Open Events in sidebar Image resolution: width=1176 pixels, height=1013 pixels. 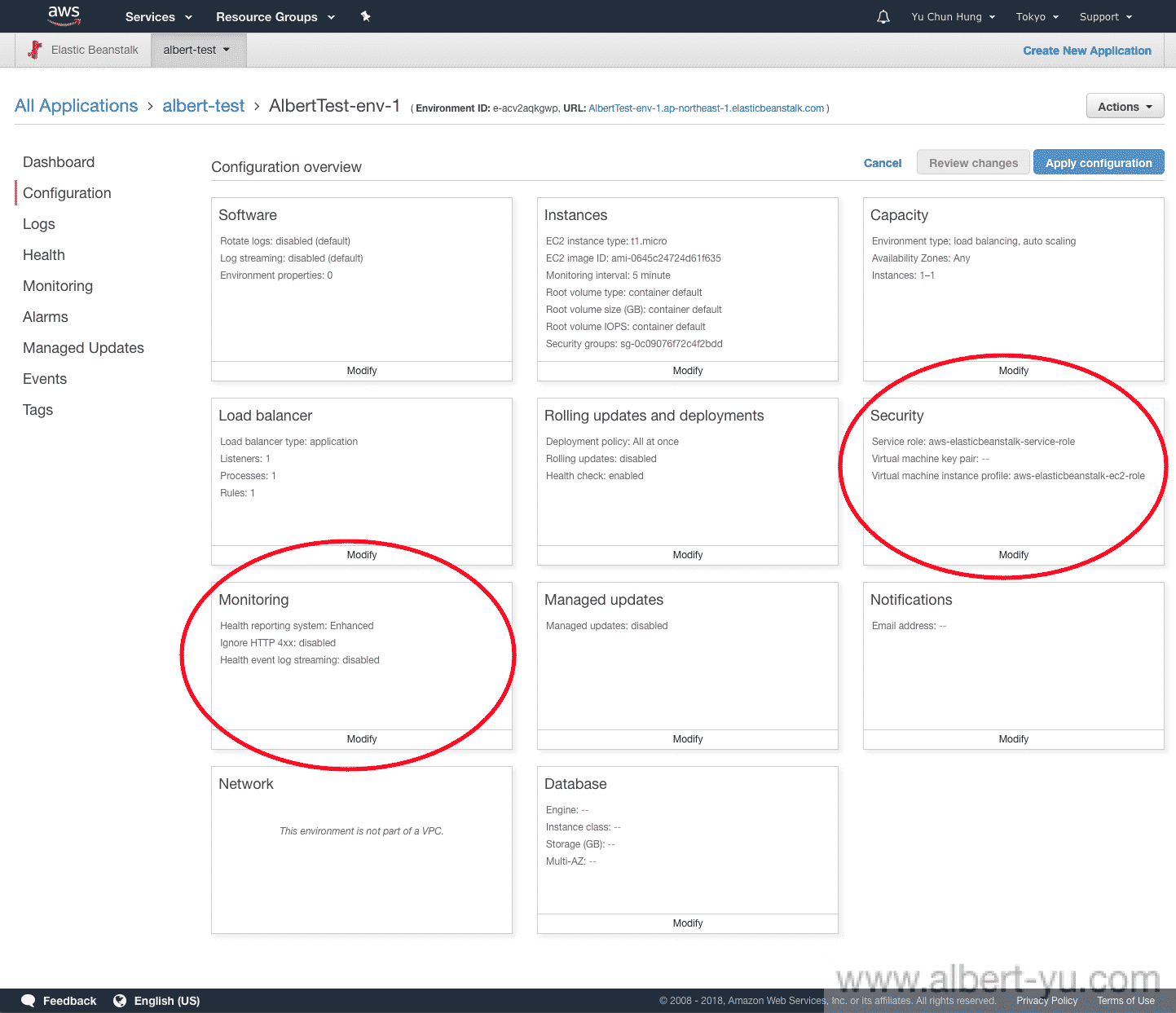click(x=45, y=379)
